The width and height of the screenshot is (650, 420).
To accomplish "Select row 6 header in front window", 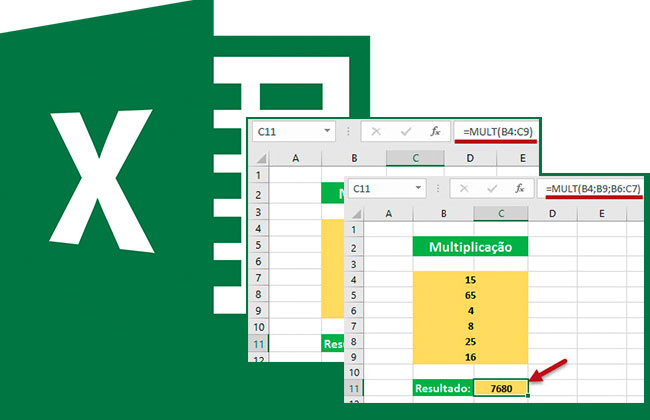I will point(354,311).
